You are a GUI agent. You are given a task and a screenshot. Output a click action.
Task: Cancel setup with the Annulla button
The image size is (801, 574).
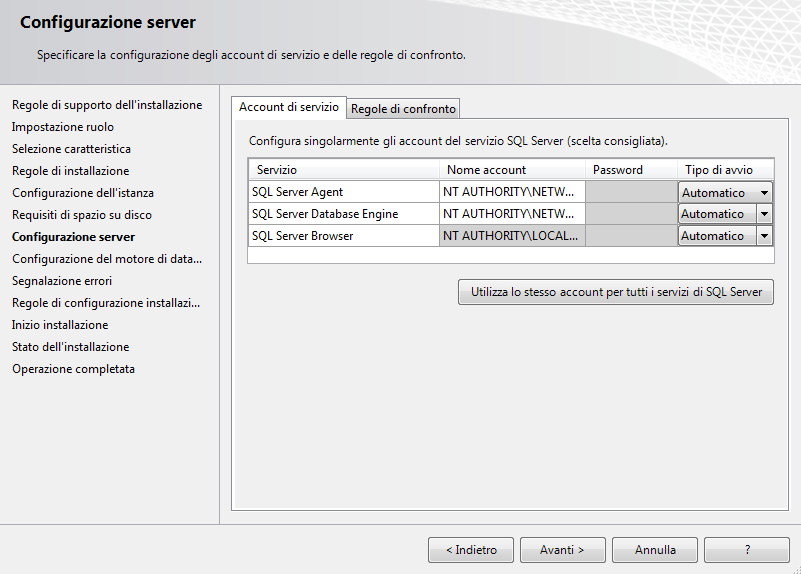tap(655, 550)
